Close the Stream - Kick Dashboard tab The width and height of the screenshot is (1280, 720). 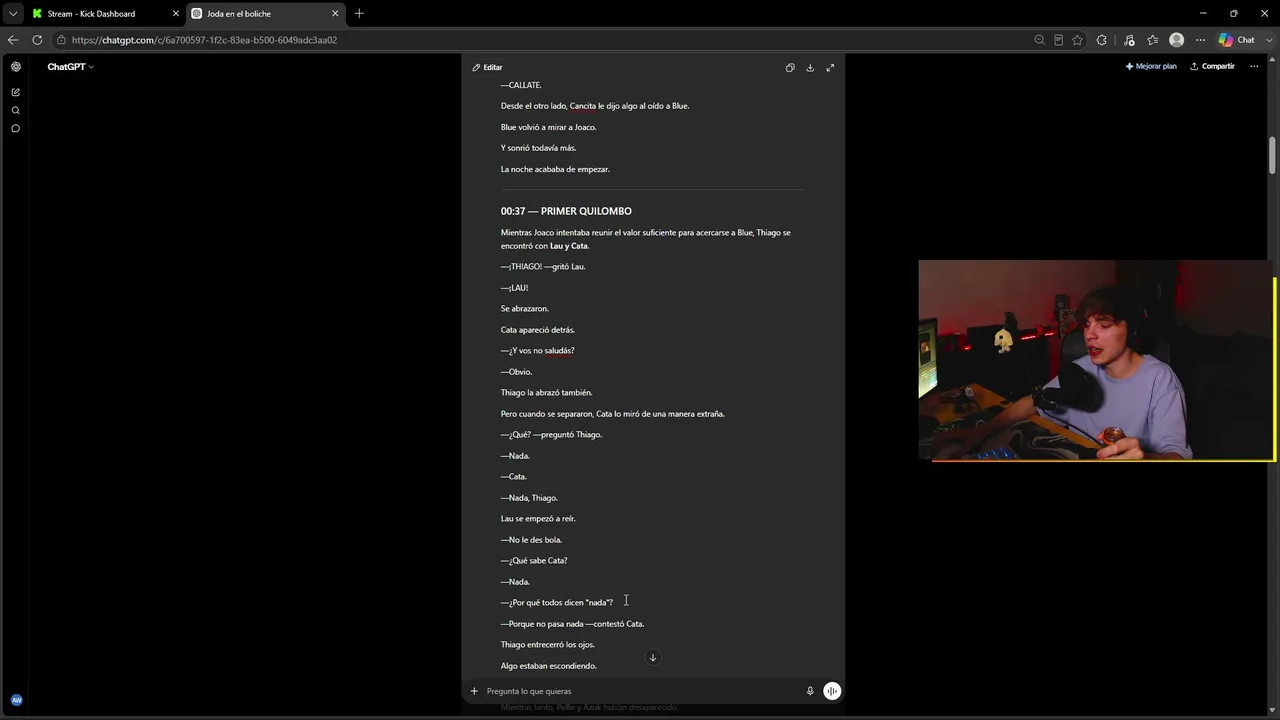coord(176,14)
